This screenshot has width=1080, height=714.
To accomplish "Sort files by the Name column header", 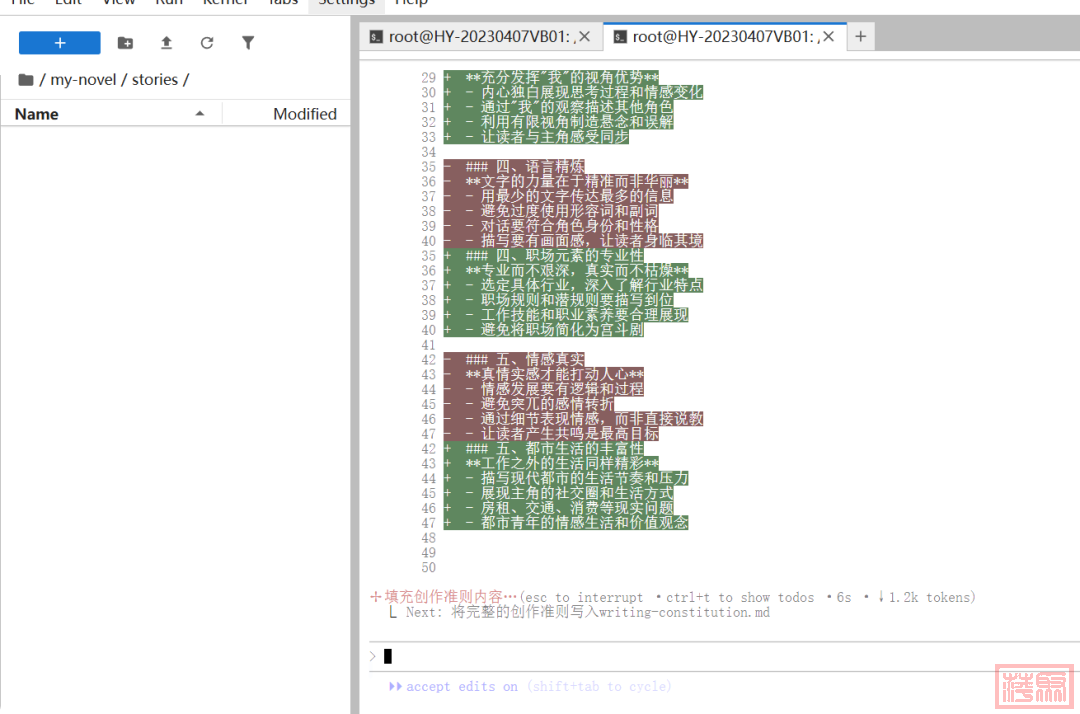I will click(37, 114).
